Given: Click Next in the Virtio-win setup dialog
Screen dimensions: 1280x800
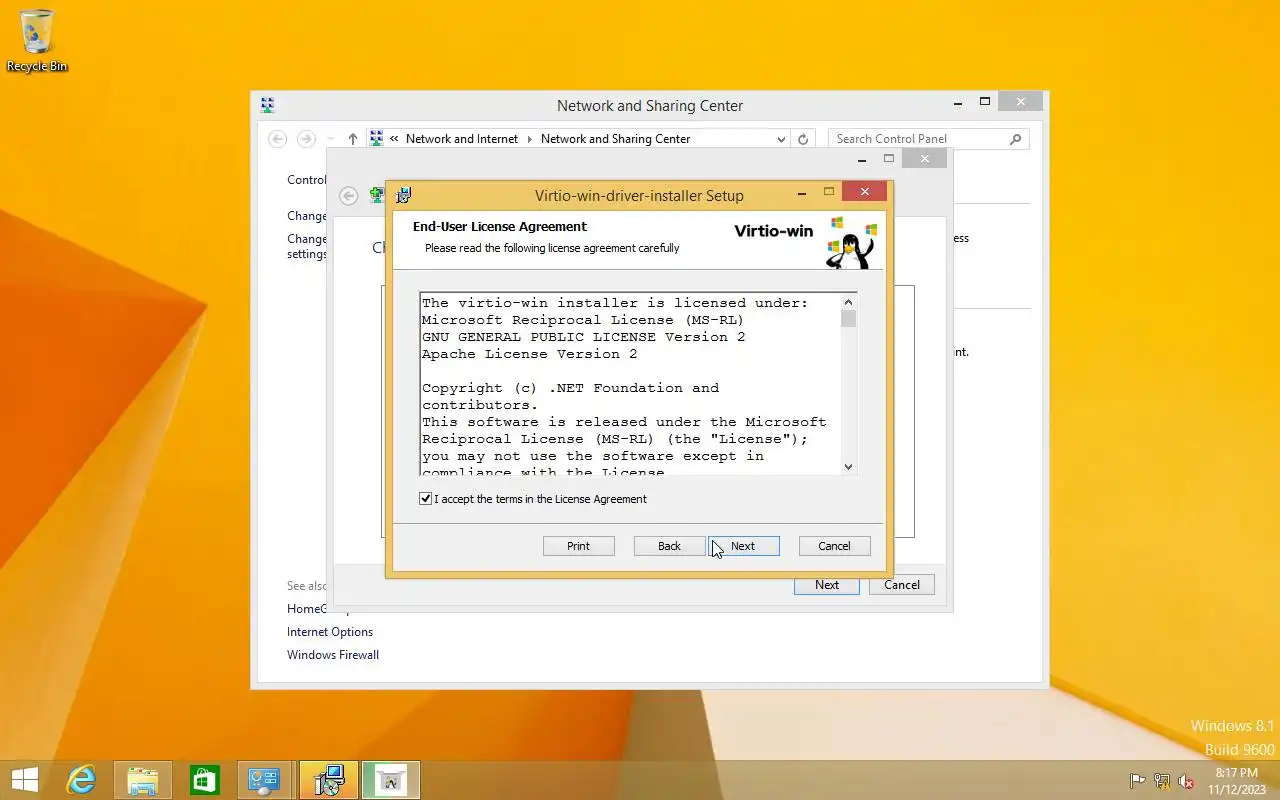Looking at the screenshot, I should [743, 546].
